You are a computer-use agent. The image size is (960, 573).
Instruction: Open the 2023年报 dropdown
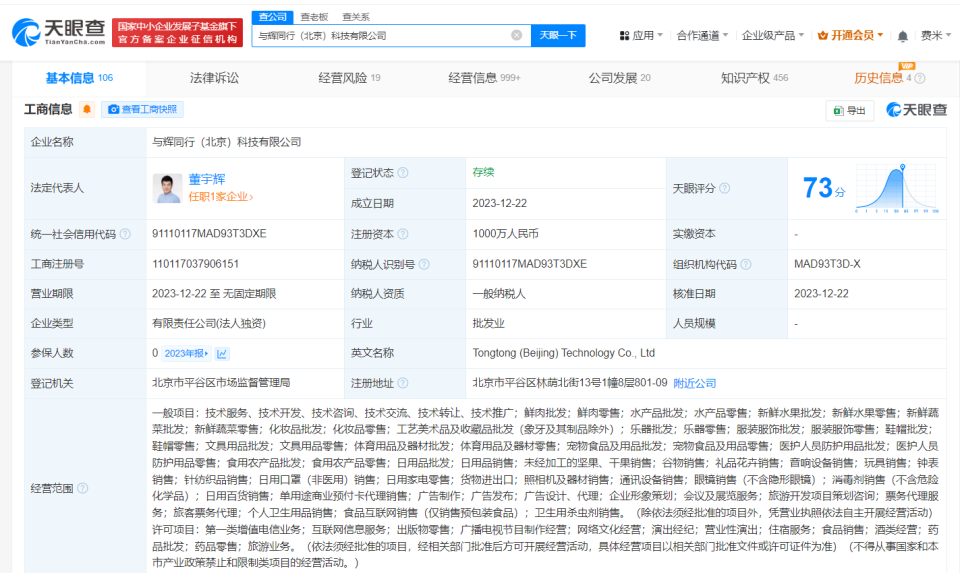(187, 353)
